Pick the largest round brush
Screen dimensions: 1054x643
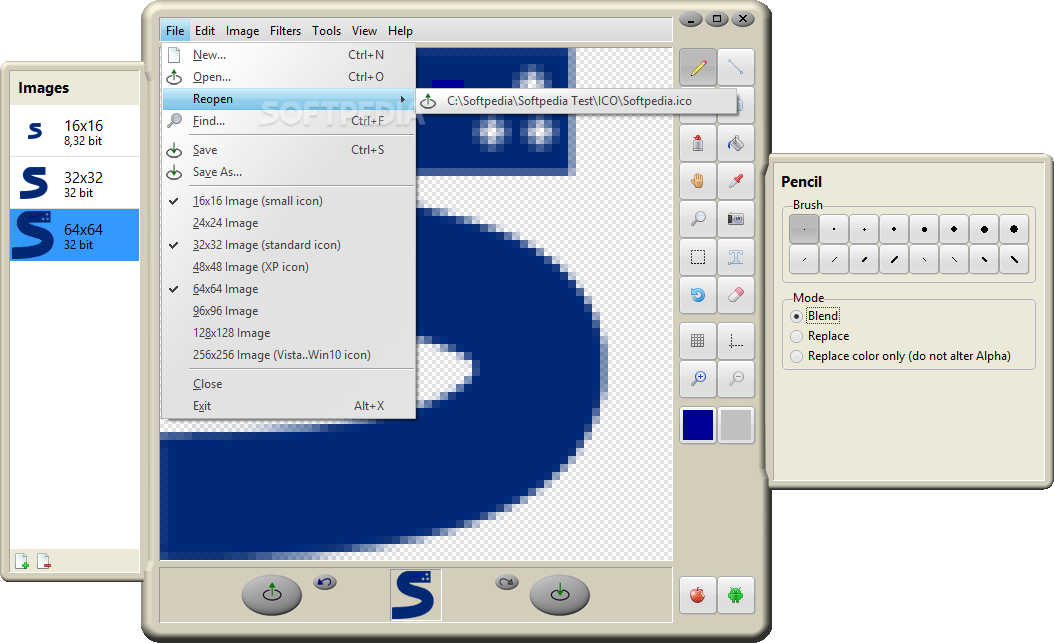[x=1014, y=229]
